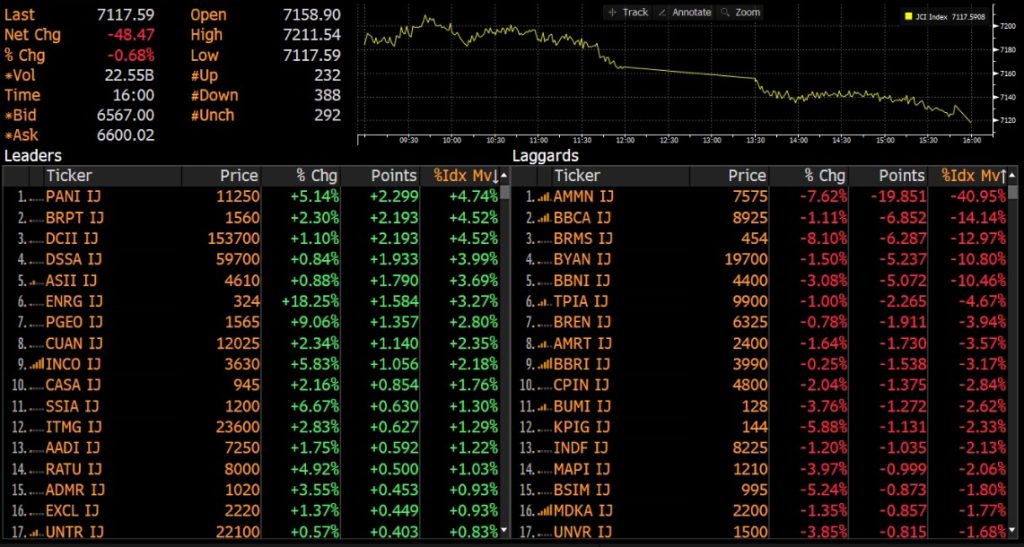Click Leaders table % Chg column header
Viewport: 1024px width, 547px height.
click(317, 176)
